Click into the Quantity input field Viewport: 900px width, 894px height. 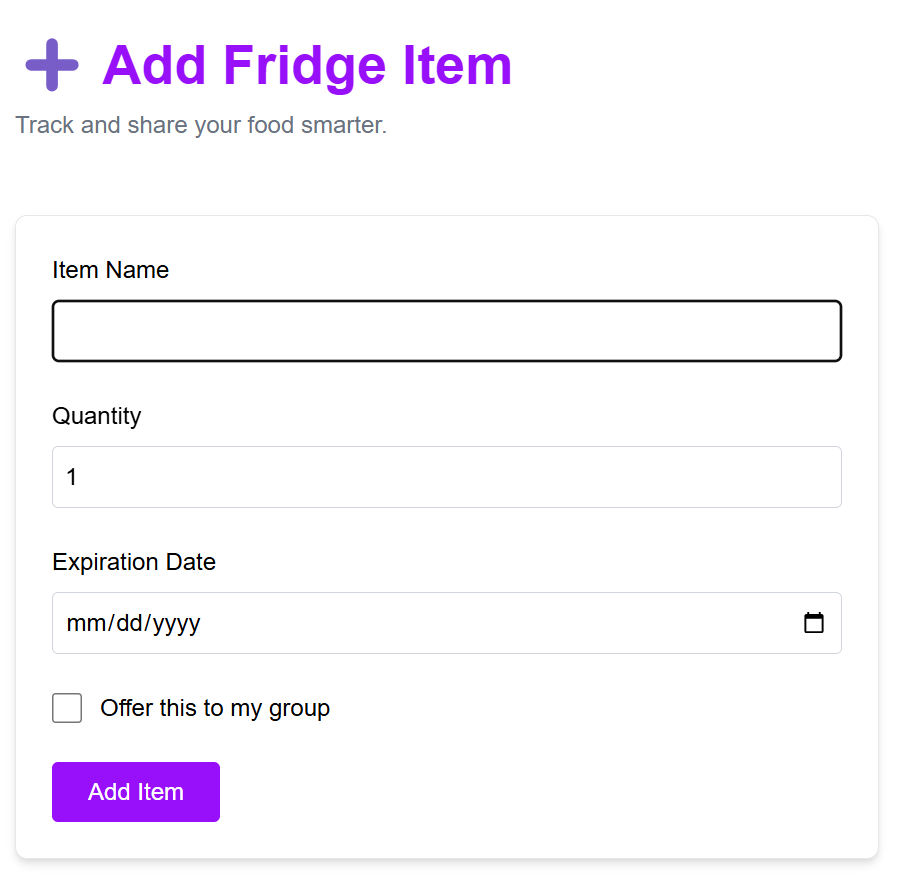click(x=446, y=477)
